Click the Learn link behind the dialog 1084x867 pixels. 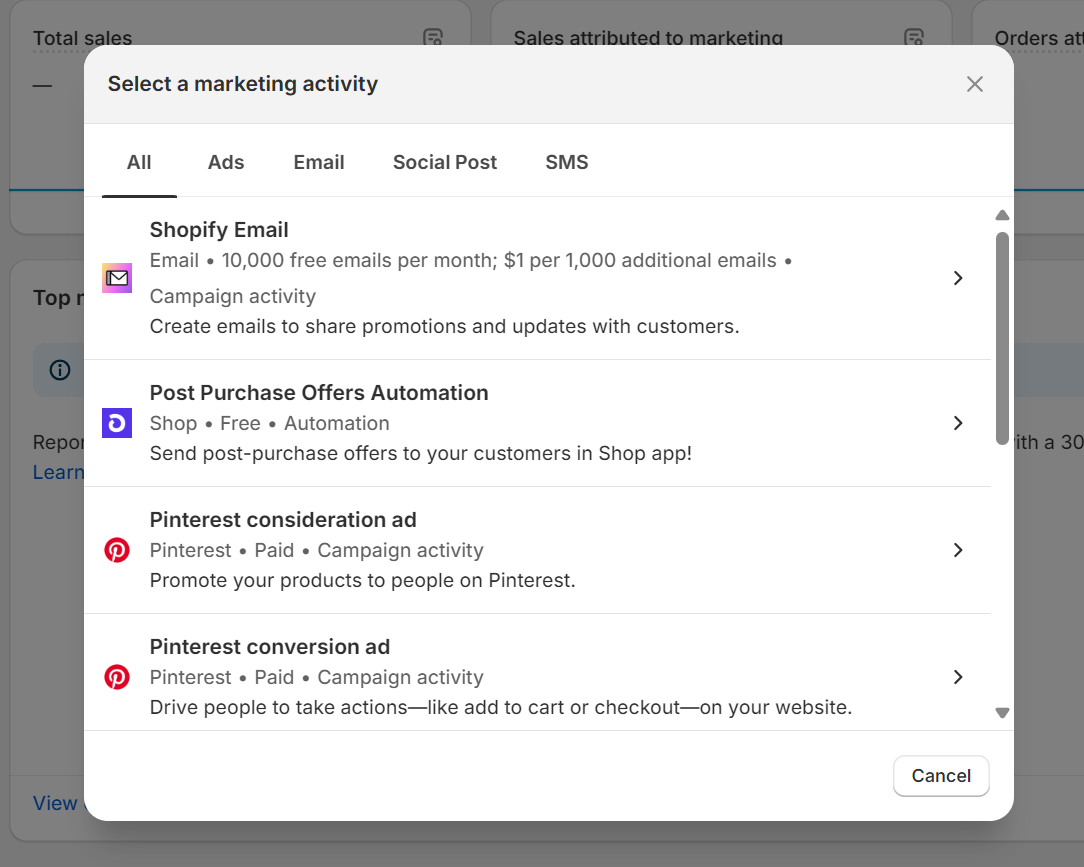58,472
